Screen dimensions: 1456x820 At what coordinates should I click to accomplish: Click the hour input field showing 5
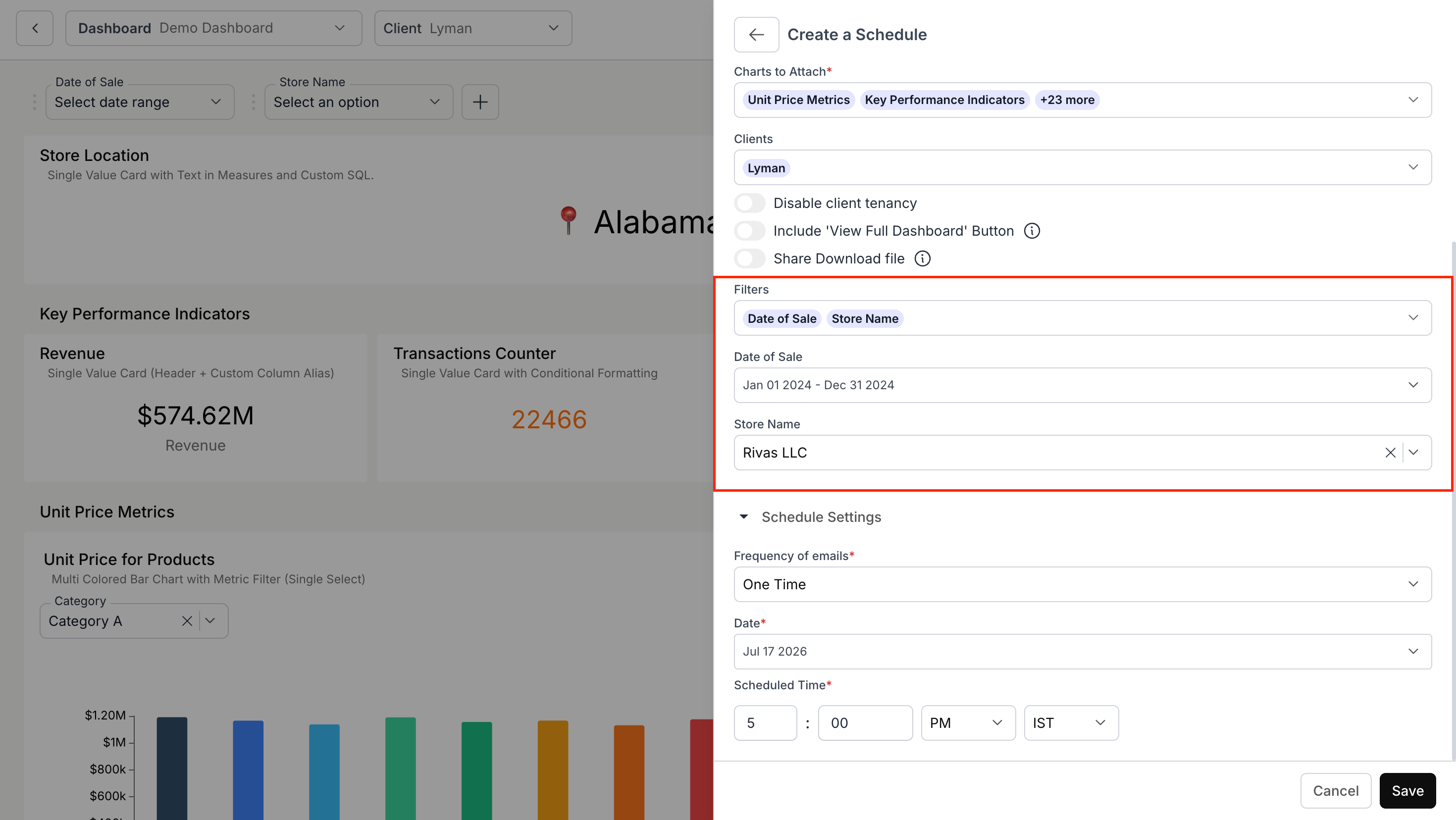[x=765, y=723]
